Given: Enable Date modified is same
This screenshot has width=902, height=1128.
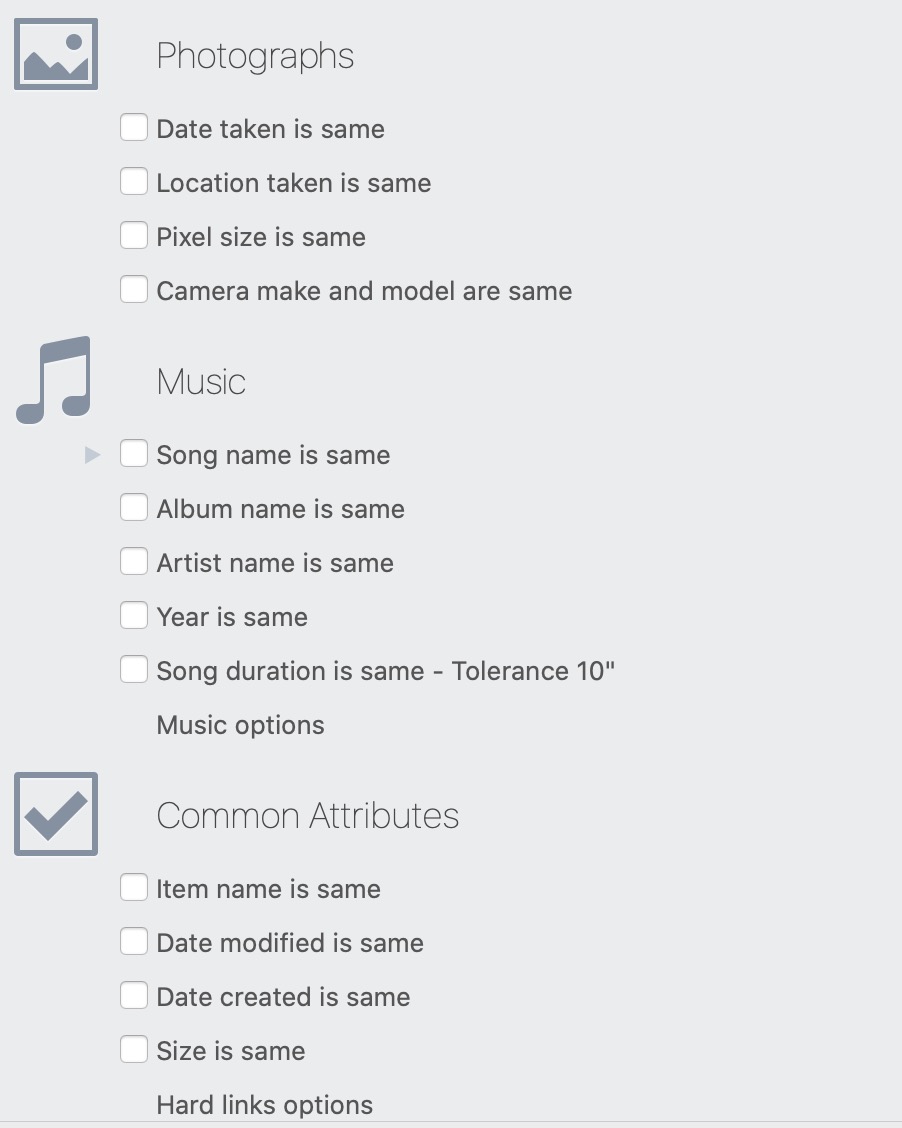Looking at the screenshot, I should pos(134,941).
